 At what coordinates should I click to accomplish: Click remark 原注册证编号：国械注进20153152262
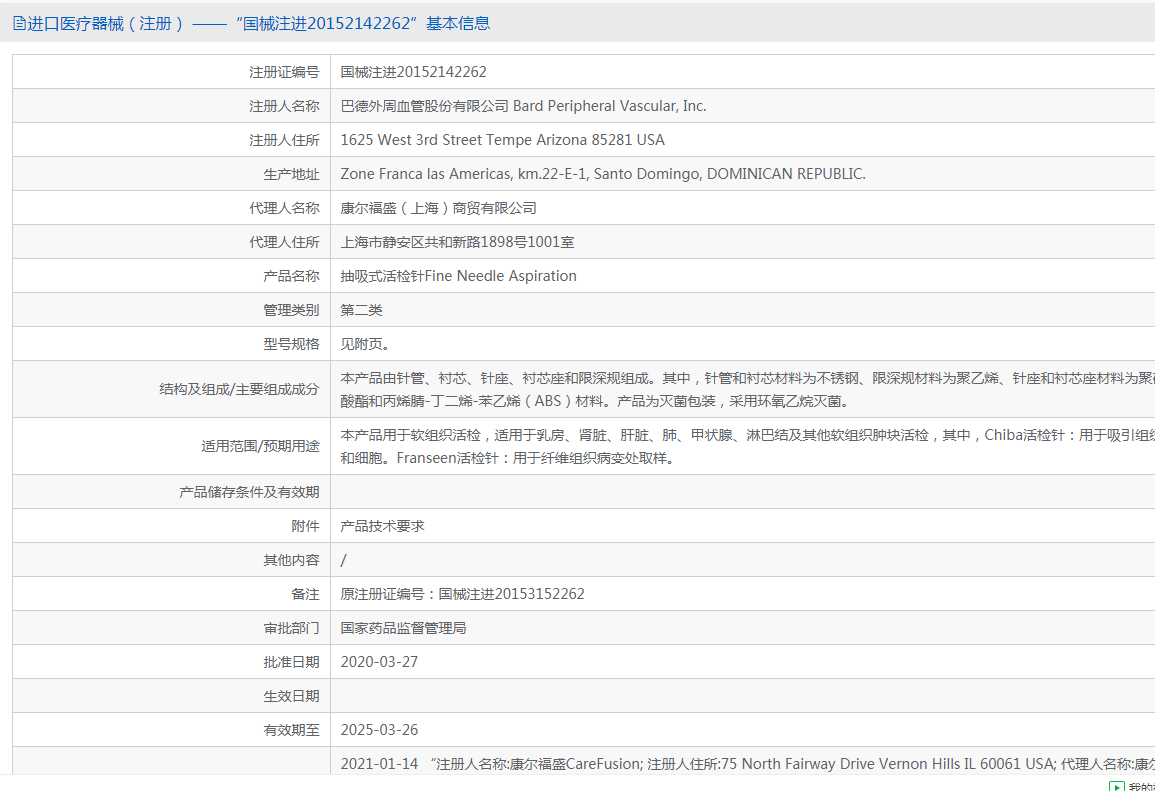[463, 594]
